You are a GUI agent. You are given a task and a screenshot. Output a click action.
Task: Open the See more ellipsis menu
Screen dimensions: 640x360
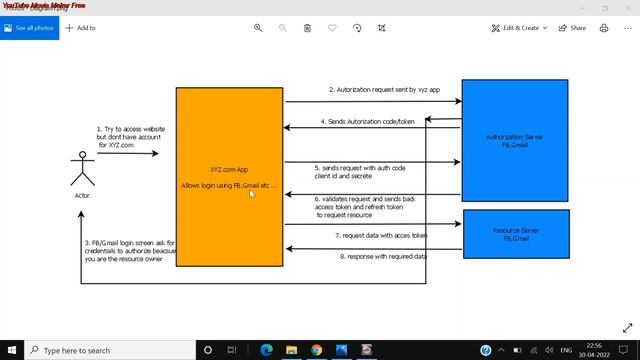(628, 28)
